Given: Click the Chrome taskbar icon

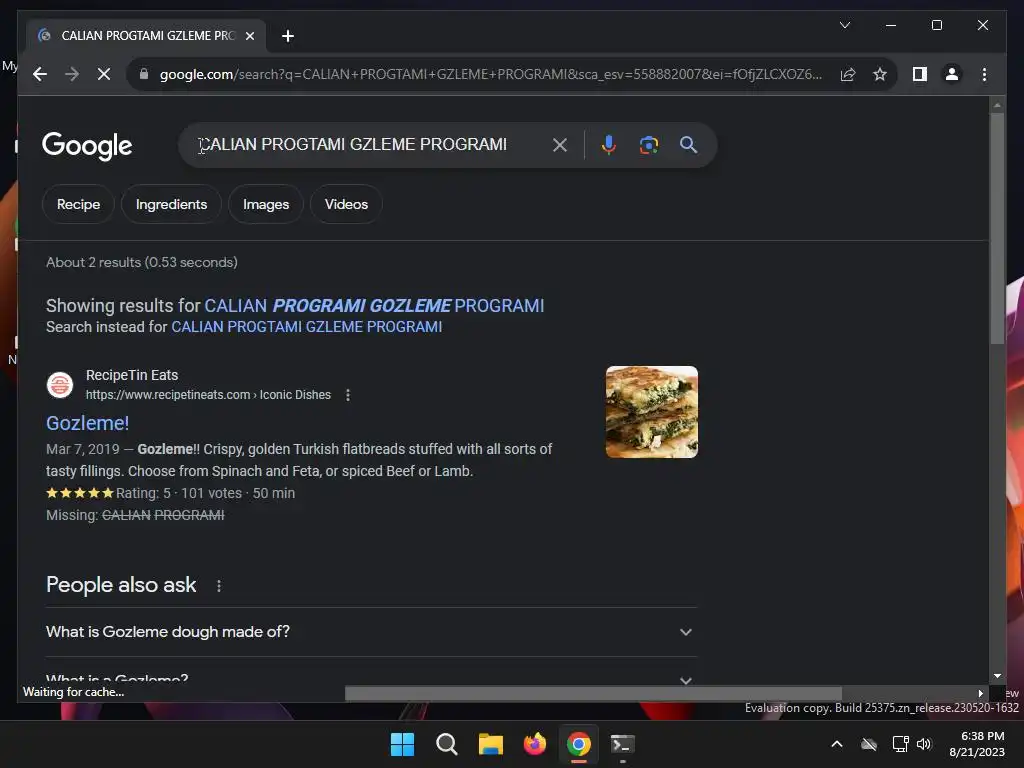Looking at the screenshot, I should coord(579,744).
